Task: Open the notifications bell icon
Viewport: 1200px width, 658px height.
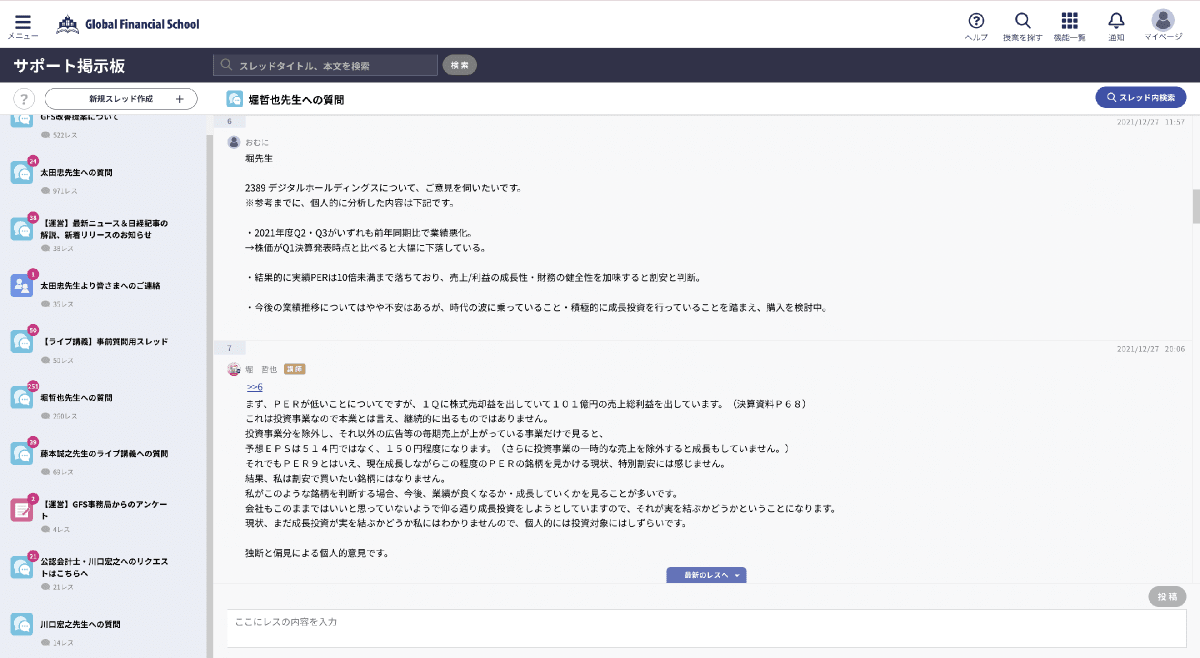Action: click(x=1116, y=22)
